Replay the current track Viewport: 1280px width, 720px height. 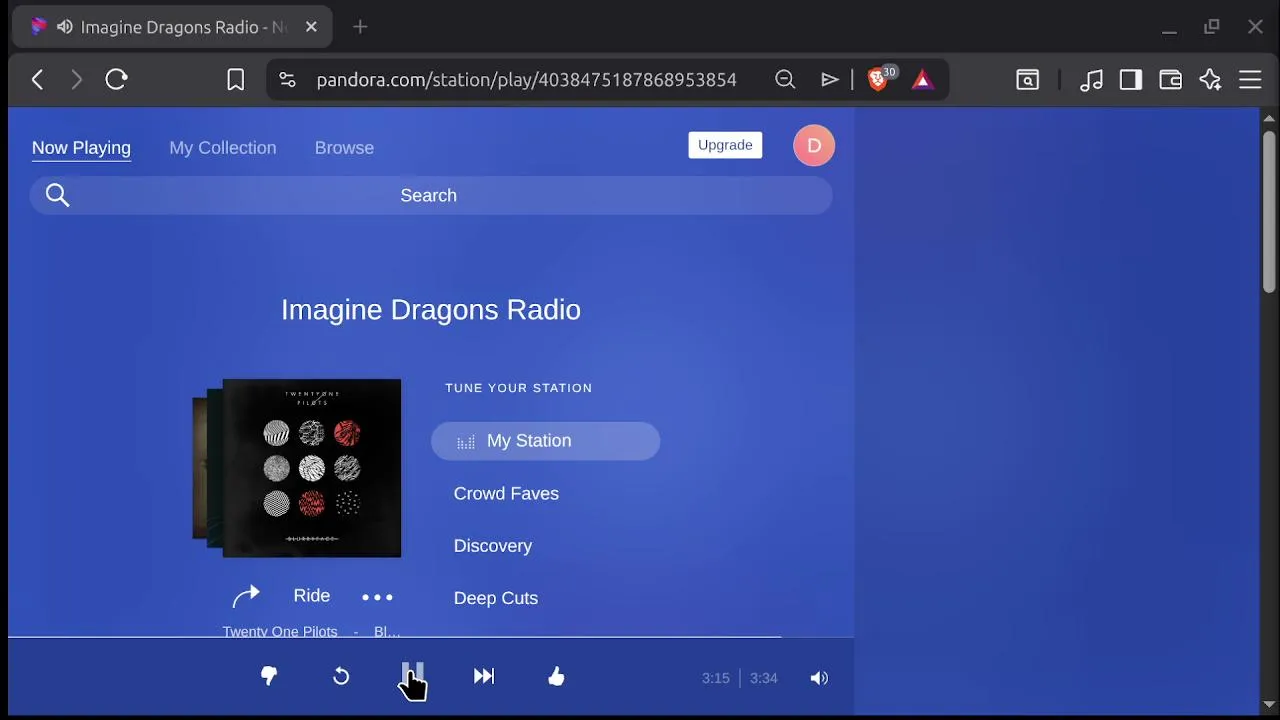coord(341,677)
